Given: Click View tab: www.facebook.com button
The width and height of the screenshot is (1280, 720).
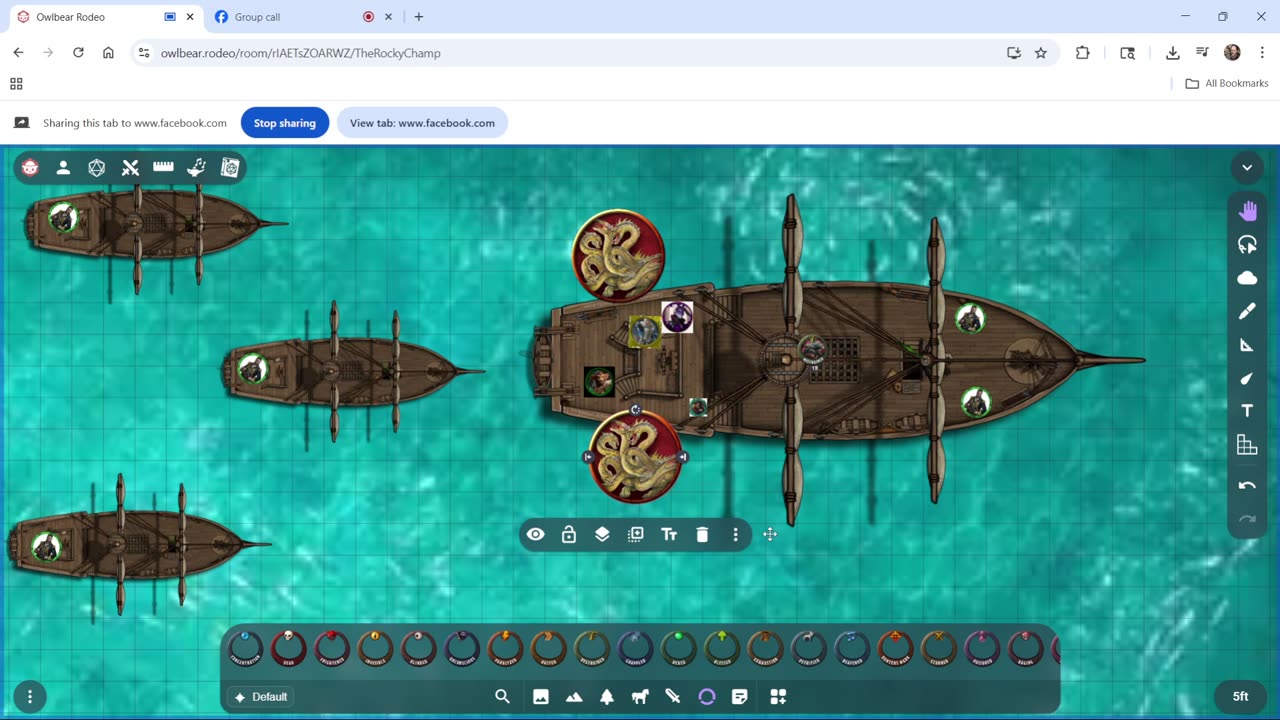Looking at the screenshot, I should 422,123.
